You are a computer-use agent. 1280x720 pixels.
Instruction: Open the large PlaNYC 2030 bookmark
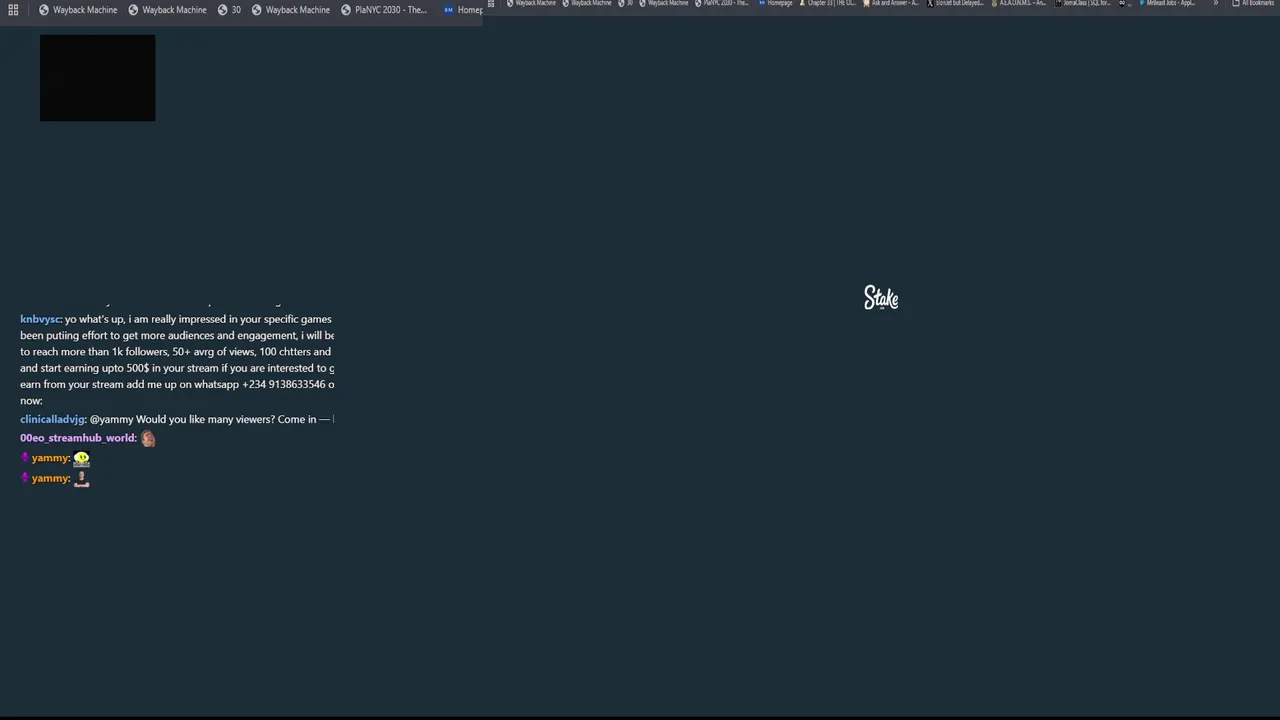(384, 10)
